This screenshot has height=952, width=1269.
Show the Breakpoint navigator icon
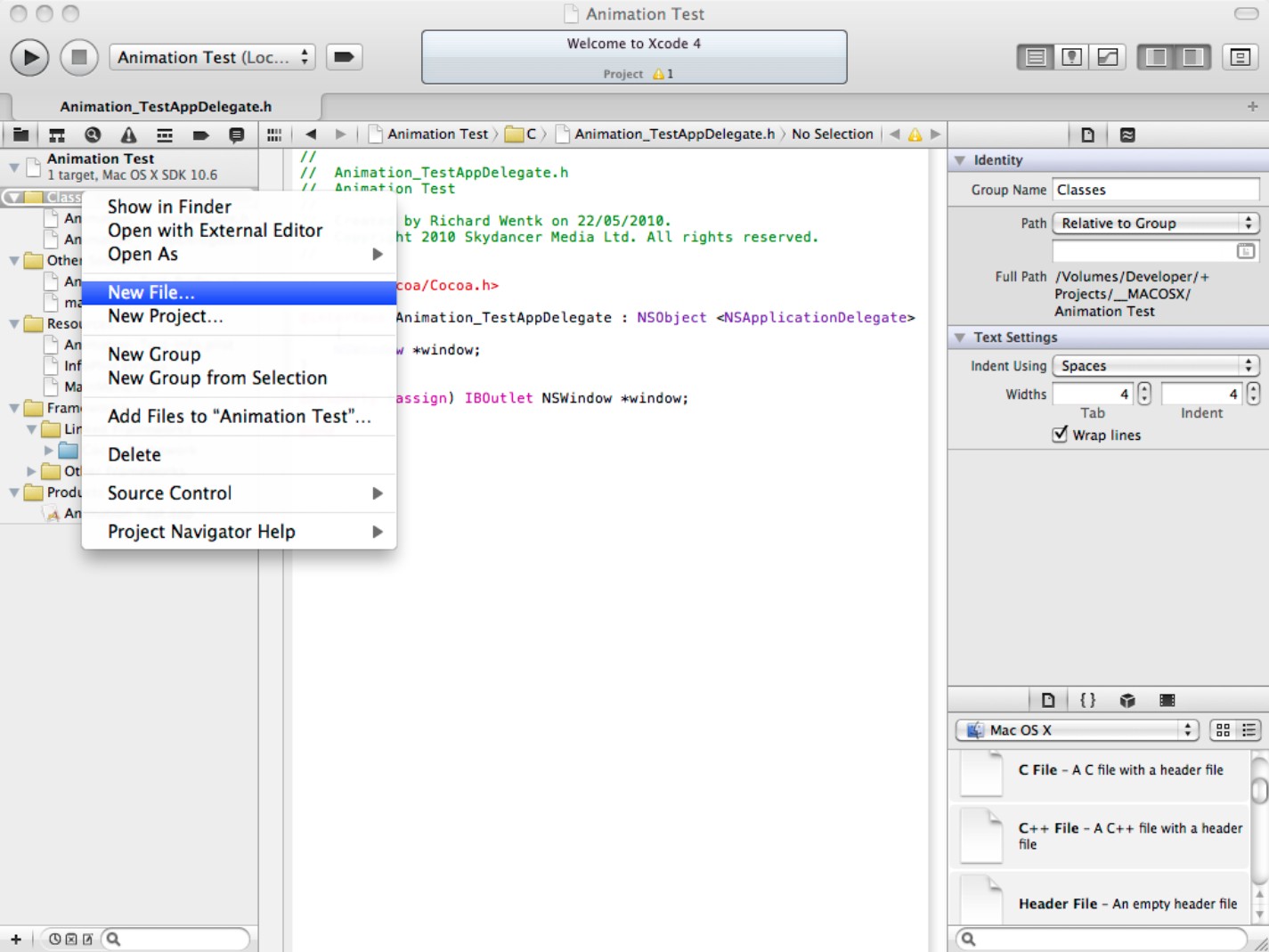(x=200, y=134)
